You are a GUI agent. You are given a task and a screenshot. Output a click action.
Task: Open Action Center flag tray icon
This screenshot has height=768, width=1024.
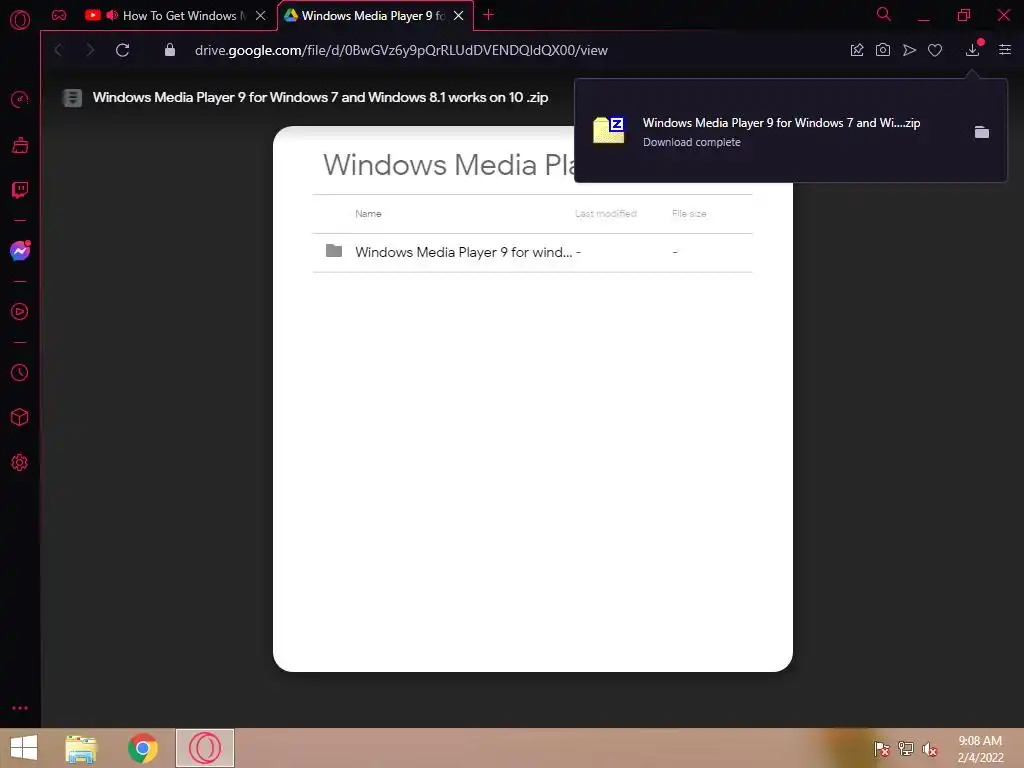[x=881, y=748]
